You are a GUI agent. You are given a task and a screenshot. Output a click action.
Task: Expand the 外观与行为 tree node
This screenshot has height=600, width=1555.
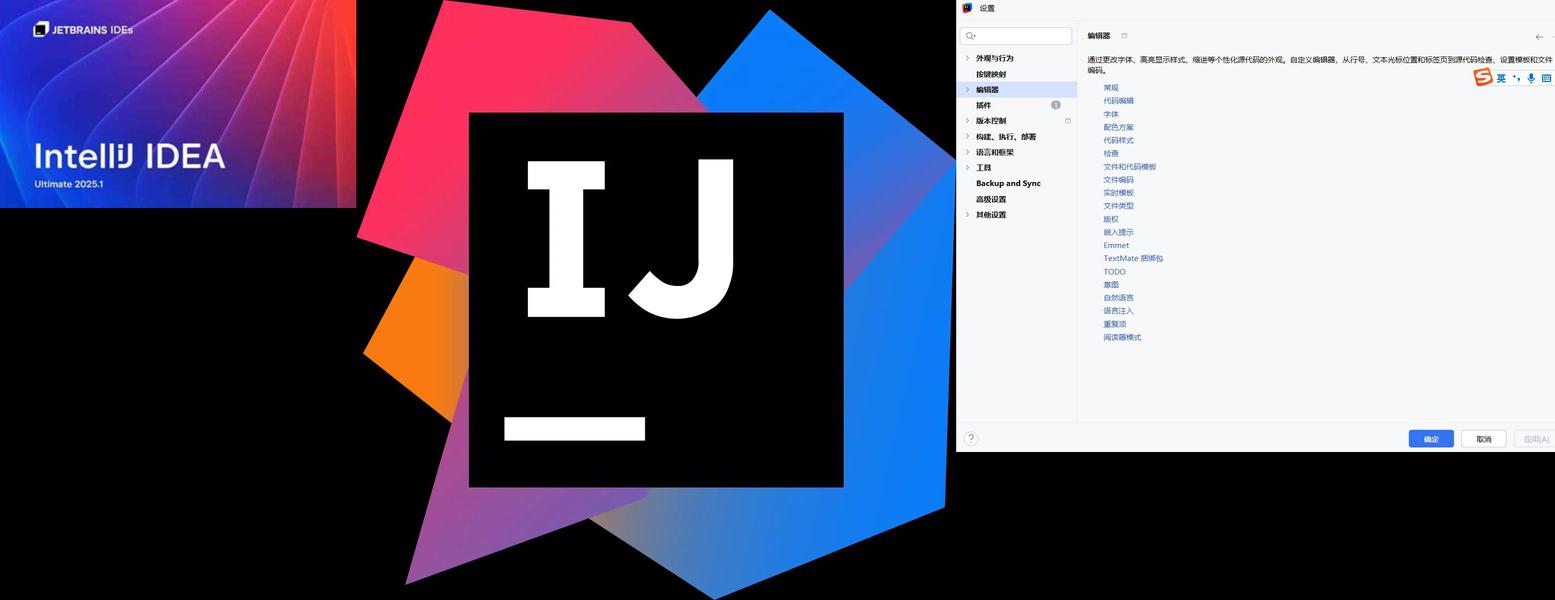tap(967, 58)
